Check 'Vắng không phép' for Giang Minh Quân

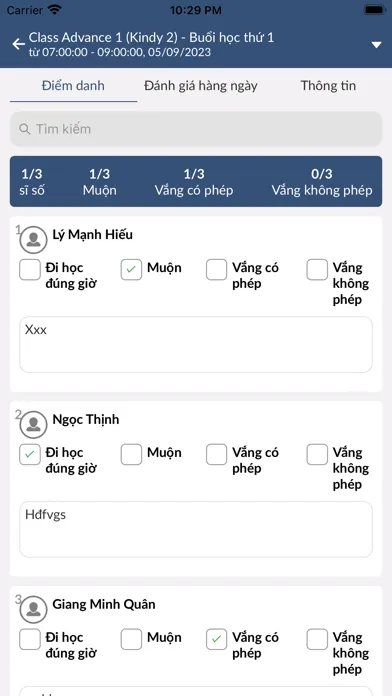317,639
